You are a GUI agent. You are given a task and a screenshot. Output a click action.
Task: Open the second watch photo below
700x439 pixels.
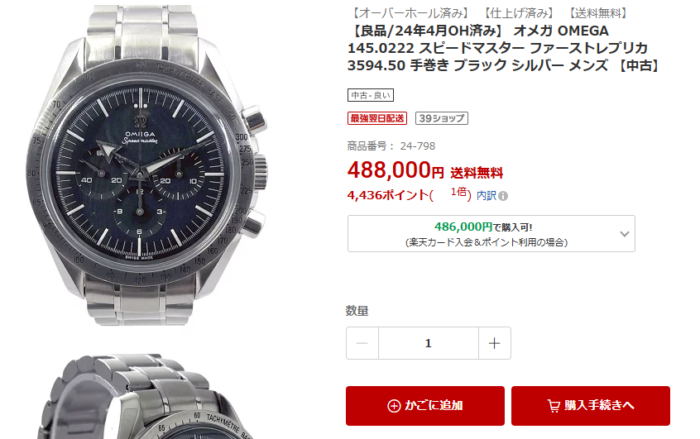[147, 397]
